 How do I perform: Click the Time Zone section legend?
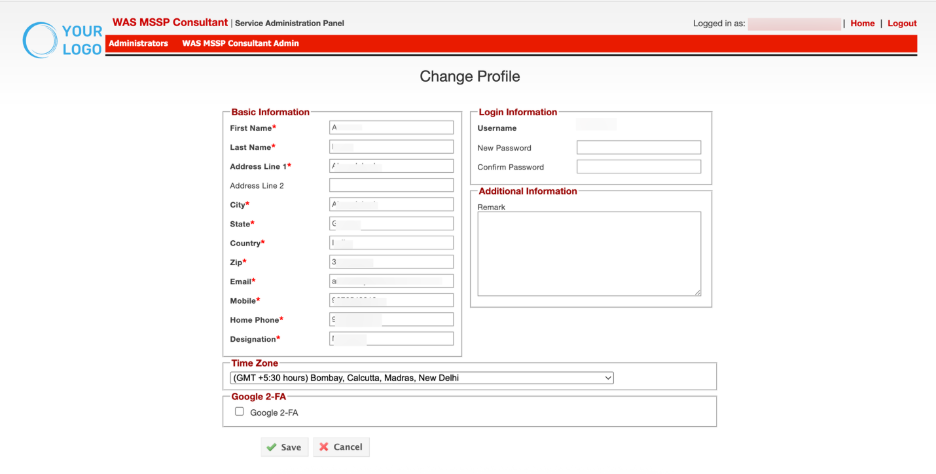coord(254,363)
